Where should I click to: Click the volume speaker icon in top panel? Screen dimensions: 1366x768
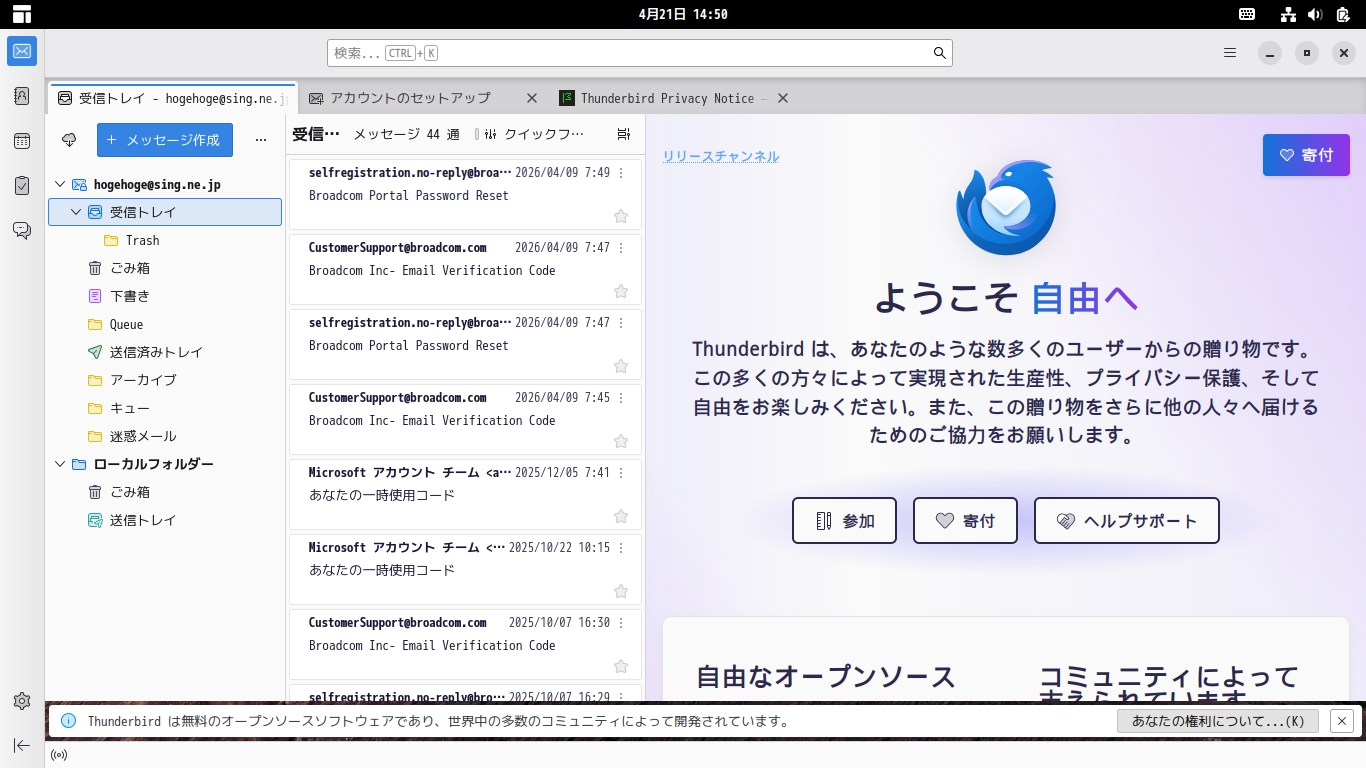tap(1315, 14)
